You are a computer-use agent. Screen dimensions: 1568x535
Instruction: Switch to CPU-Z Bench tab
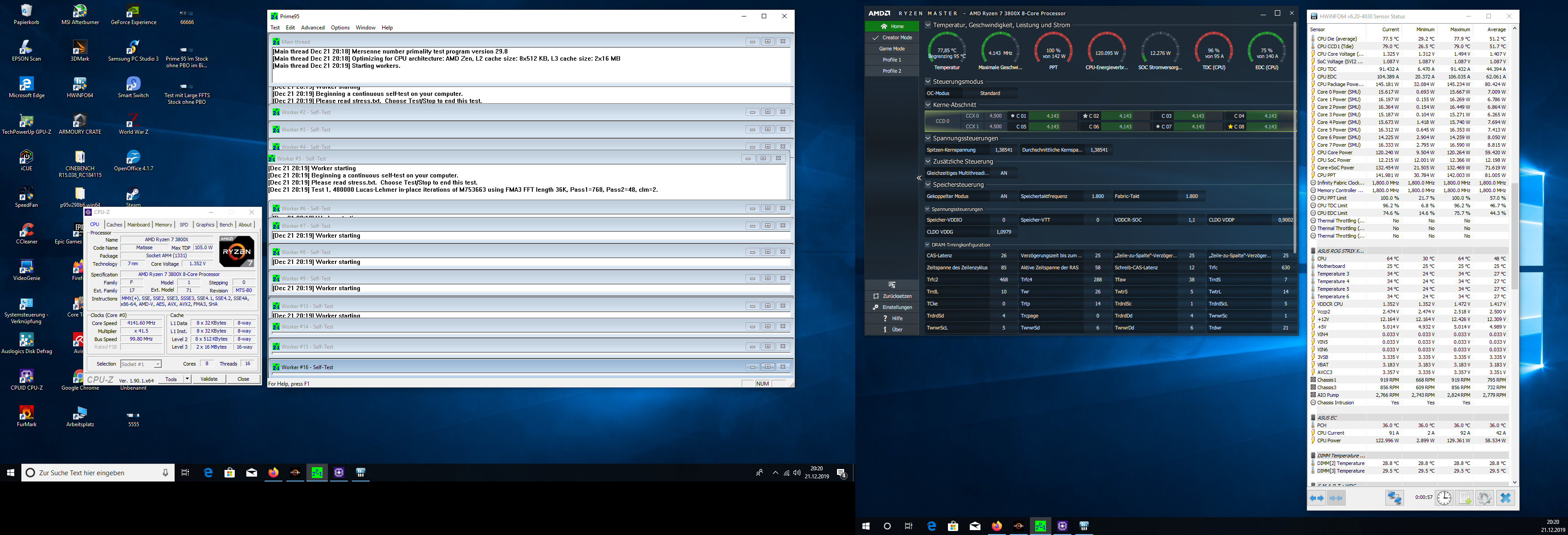[226, 225]
